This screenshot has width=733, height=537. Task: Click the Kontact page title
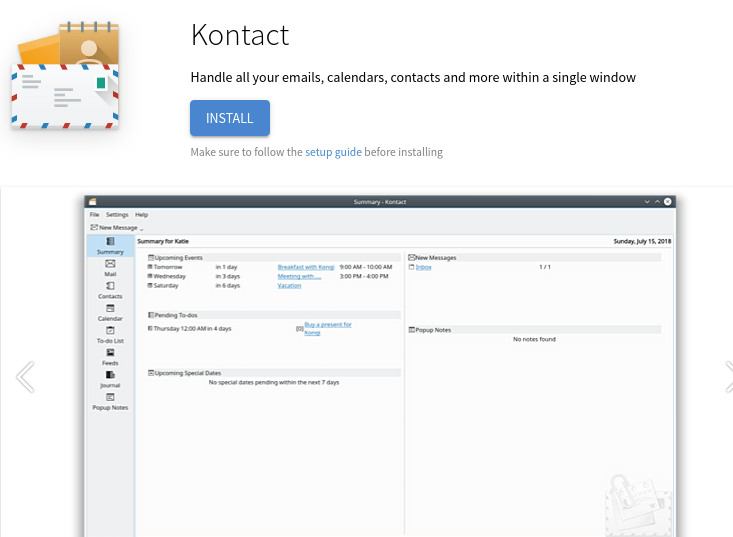(240, 35)
